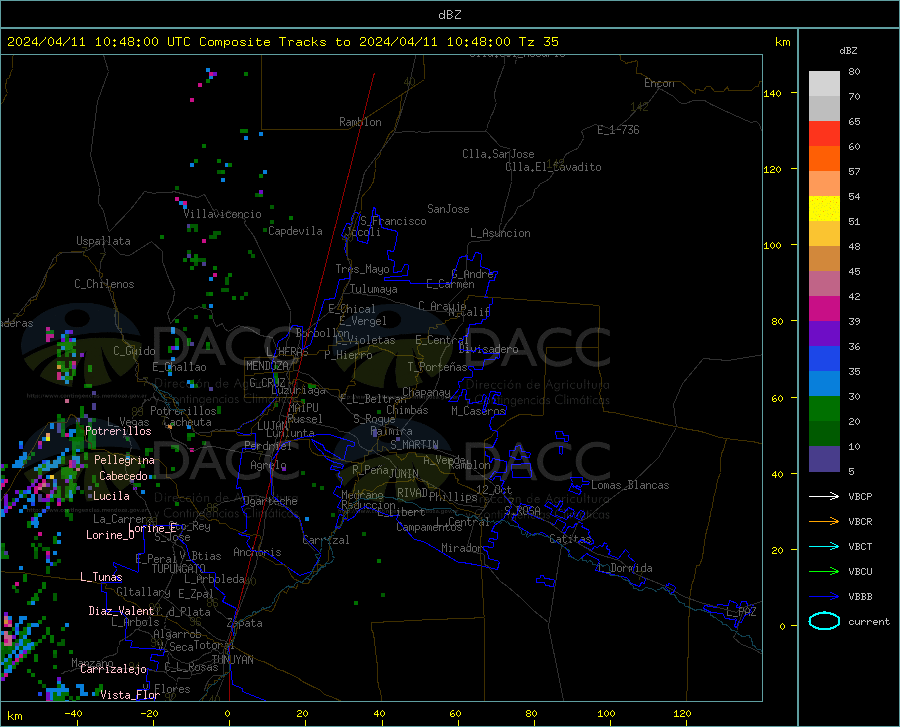Click the Tres_Mayo map label
The width and height of the screenshot is (900, 727).
click(x=363, y=269)
